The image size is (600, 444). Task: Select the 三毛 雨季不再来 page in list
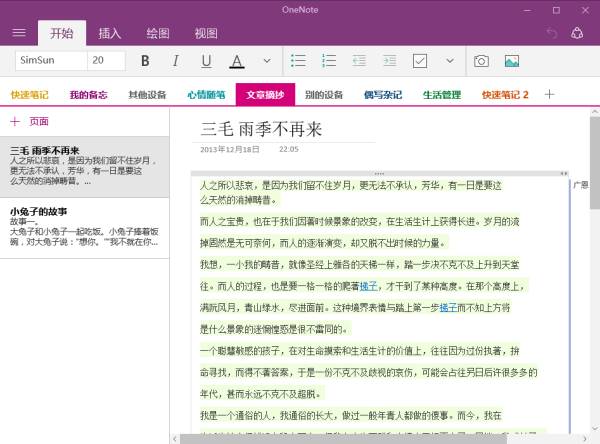pos(85,167)
